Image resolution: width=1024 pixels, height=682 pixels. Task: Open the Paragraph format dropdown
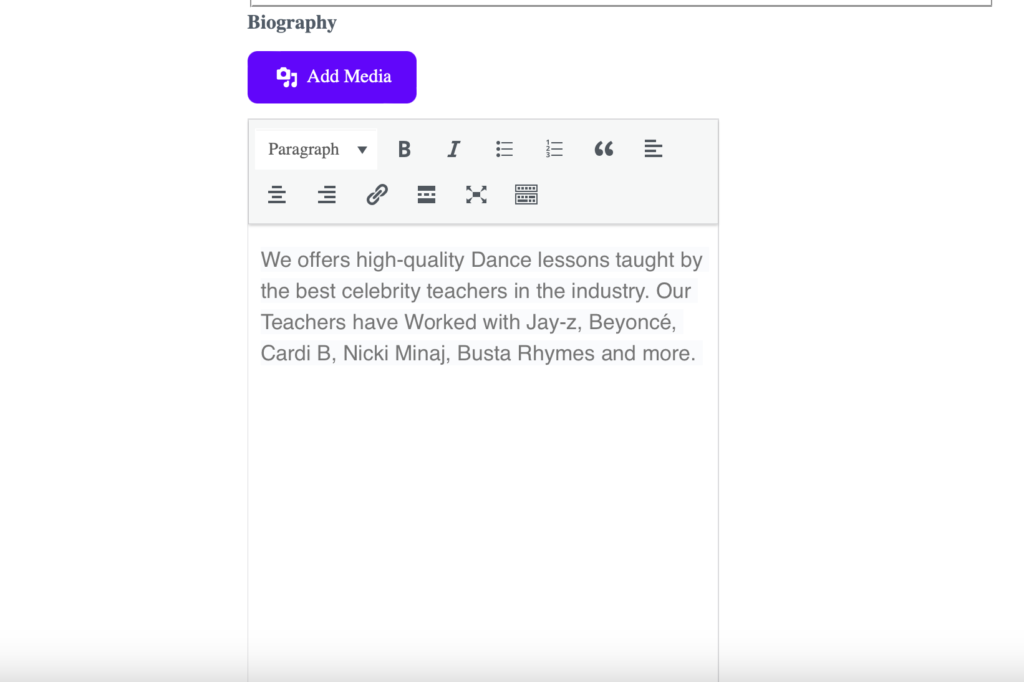pyautogui.click(x=316, y=150)
